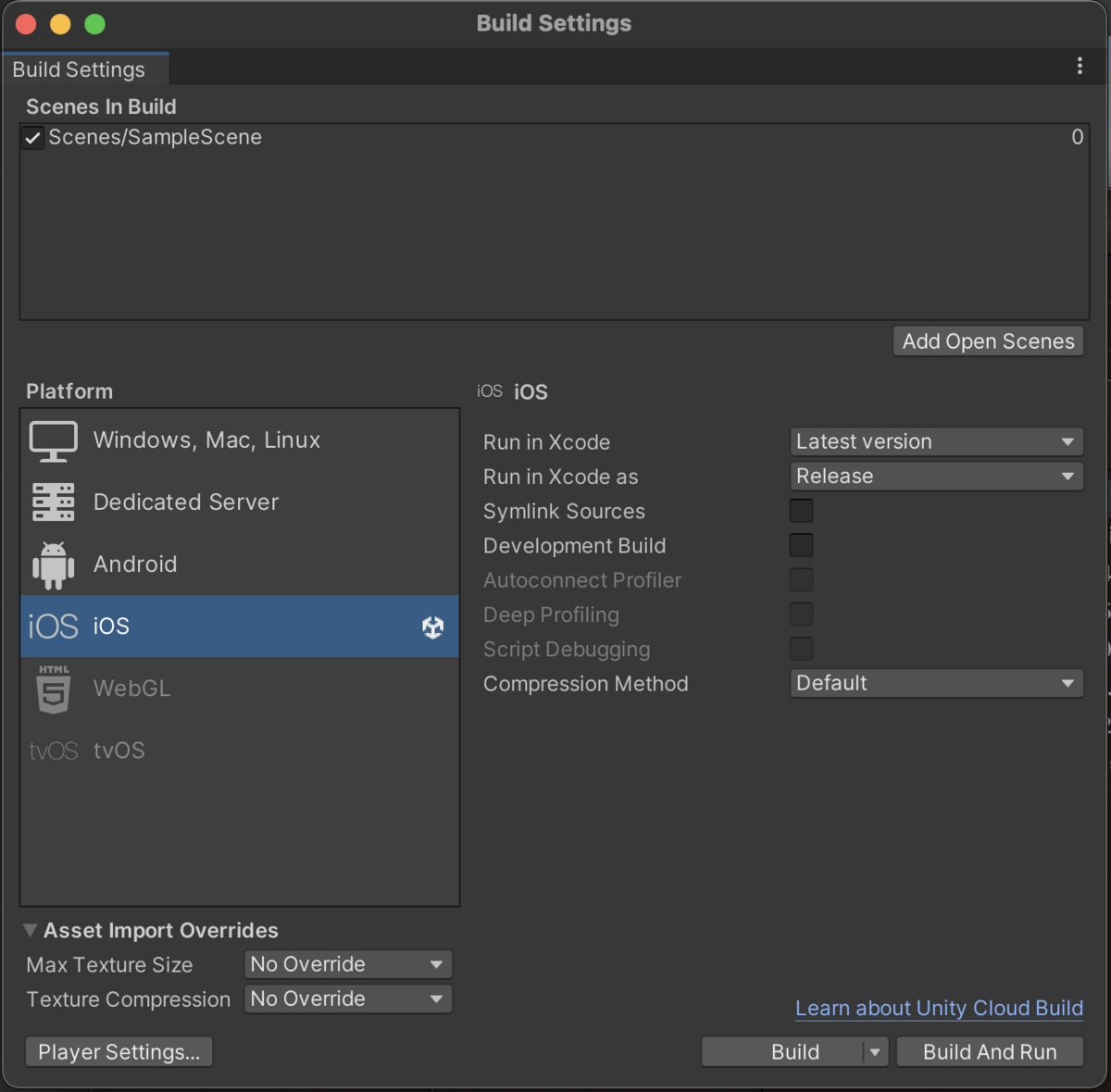This screenshot has height=1092, width=1111.
Task: Select the iOS icon in the platform list
Action: coord(53,627)
